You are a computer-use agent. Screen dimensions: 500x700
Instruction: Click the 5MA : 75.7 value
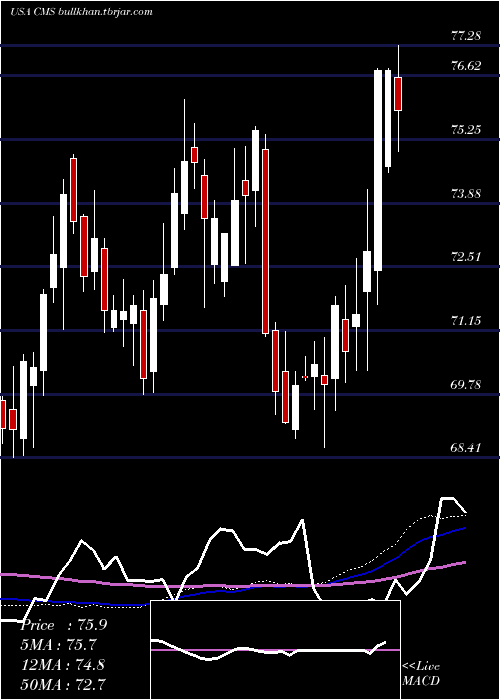pyautogui.click(x=59, y=645)
